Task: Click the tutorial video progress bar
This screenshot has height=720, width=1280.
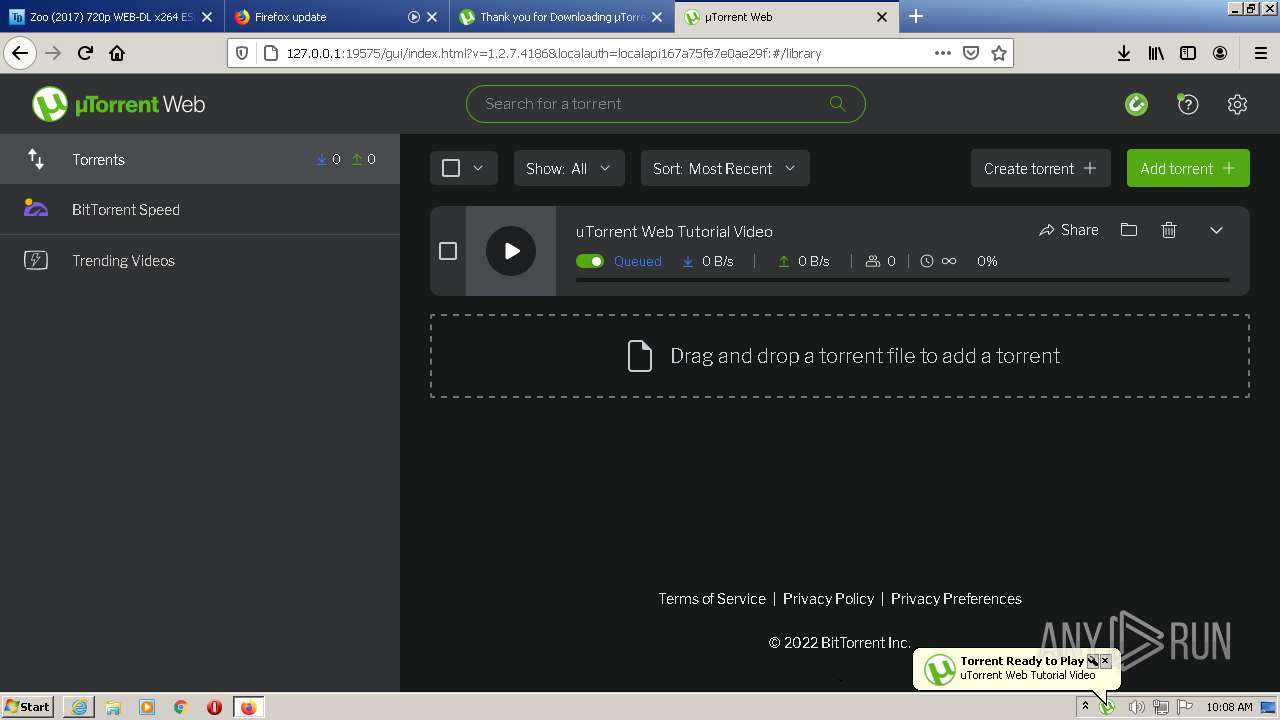Action: pyautogui.click(x=903, y=281)
